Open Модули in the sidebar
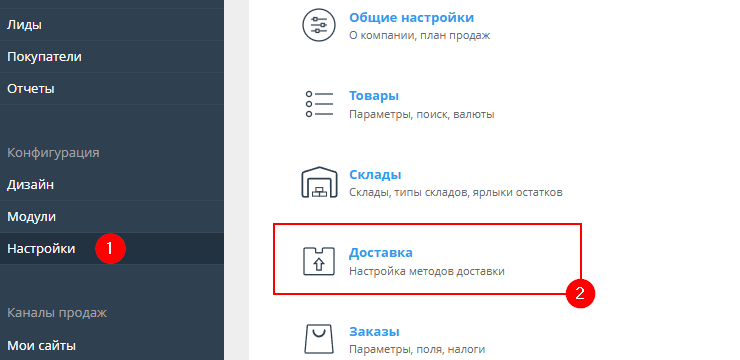Screen dimensions: 740x360 click(112, 217)
